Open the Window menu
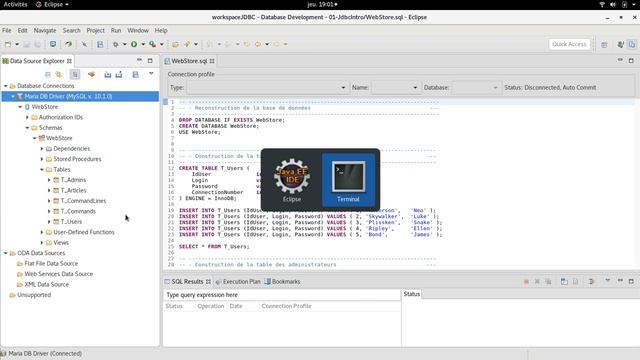 pos(138,30)
